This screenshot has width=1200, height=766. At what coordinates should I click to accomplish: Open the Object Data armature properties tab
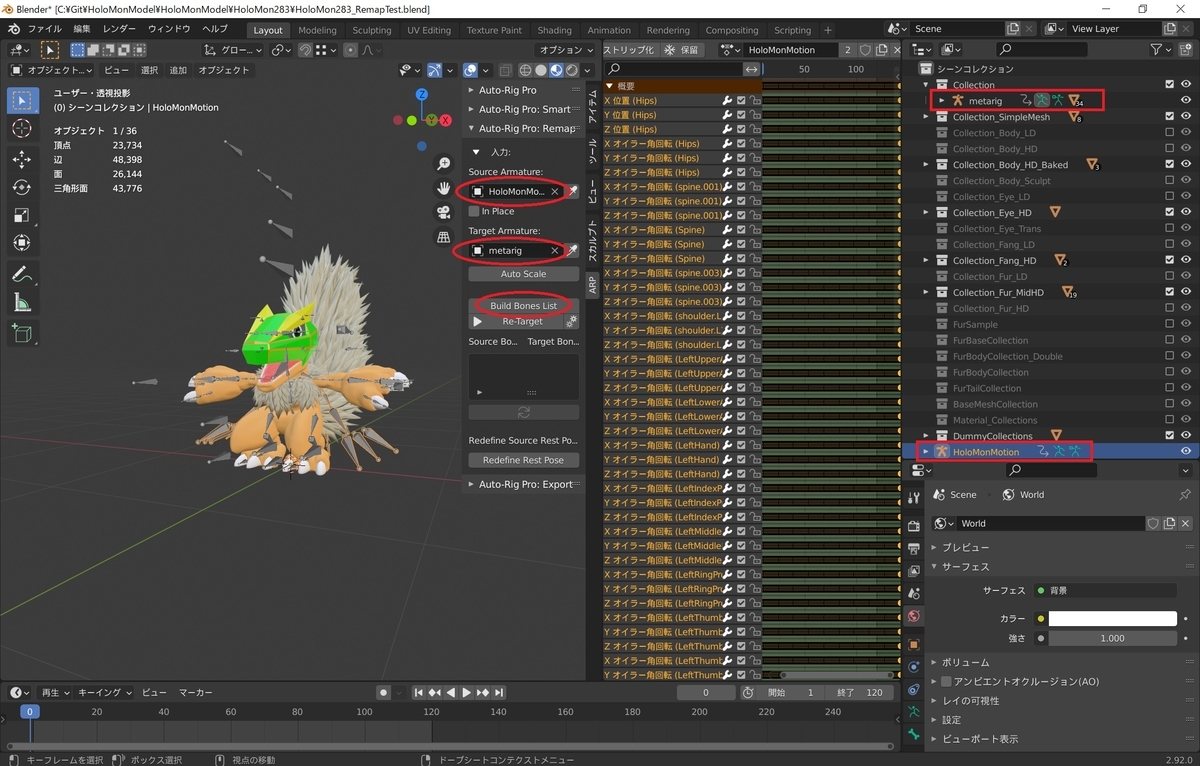[913, 712]
